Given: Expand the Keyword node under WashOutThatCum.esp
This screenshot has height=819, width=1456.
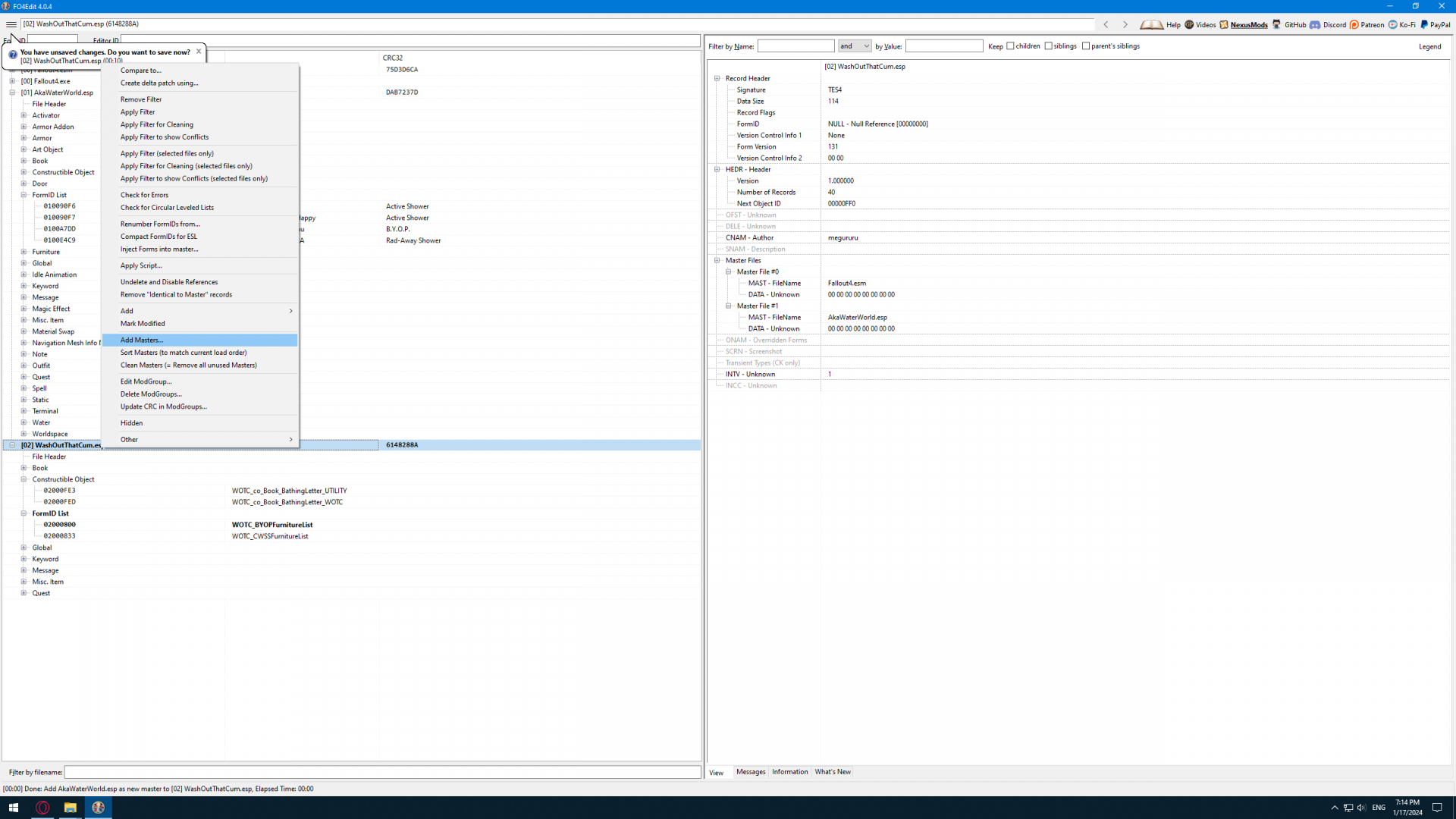Looking at the screenshot, I should coord(24,559).
